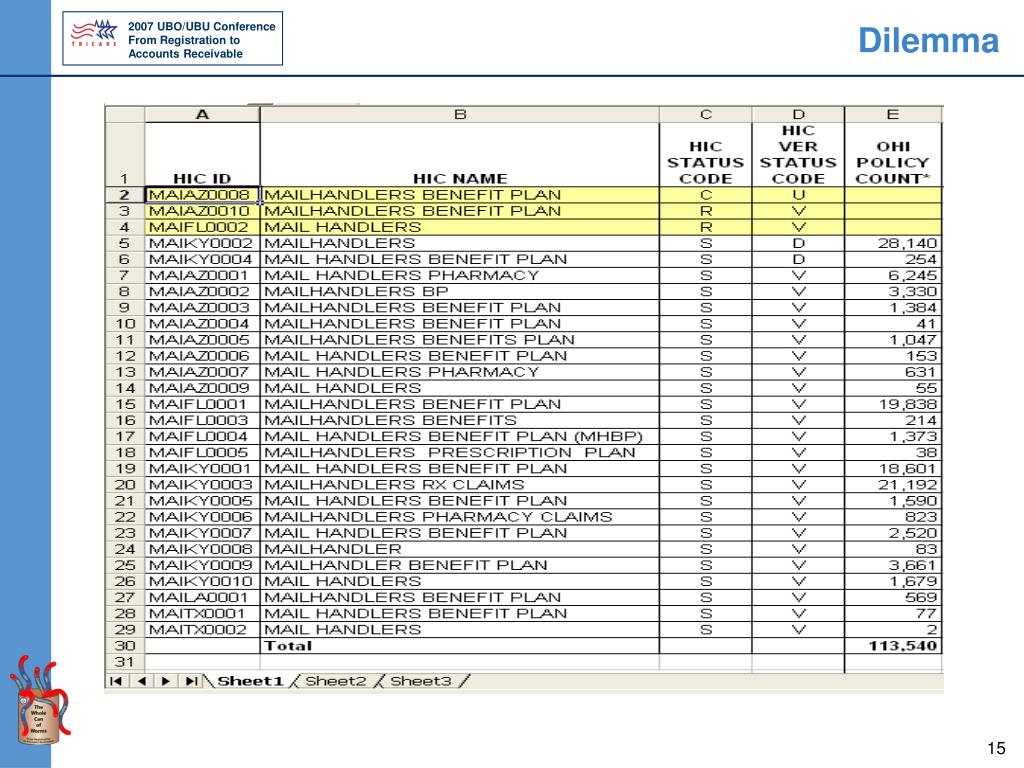
Task: Click the HIC STATUS CODE header cell
Action: tap(705, 155)
